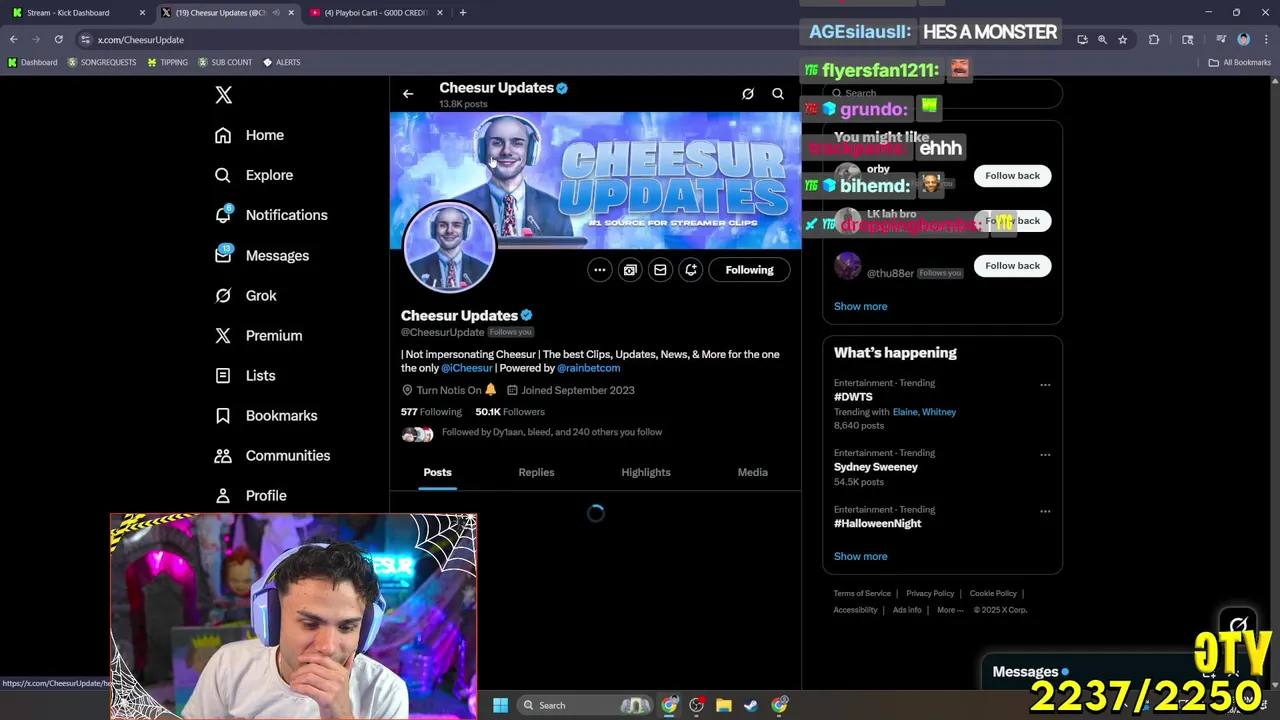Open Lists in the sidebar
1280x720 pixels.
[245, 375]
